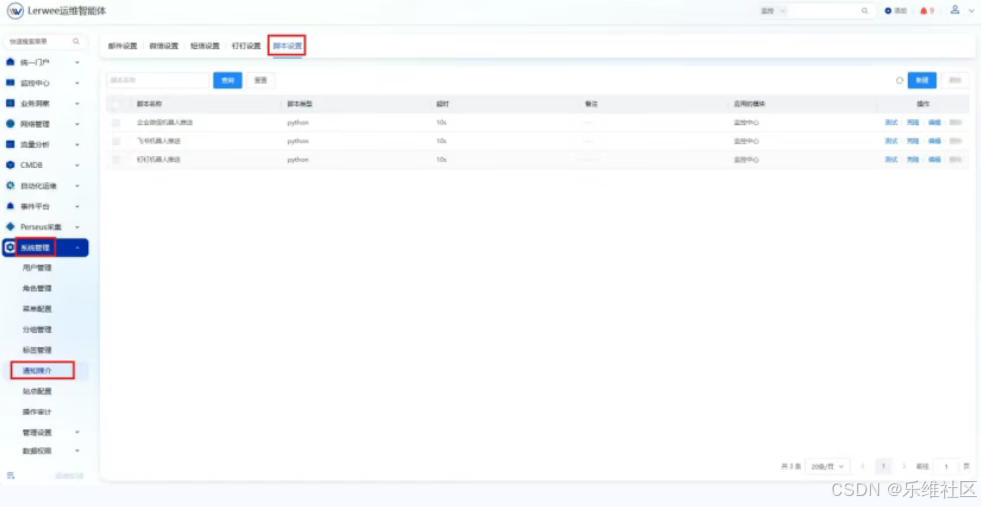Open 分组管理 in the sidebar
981x507 pixels.
[37, 330]
